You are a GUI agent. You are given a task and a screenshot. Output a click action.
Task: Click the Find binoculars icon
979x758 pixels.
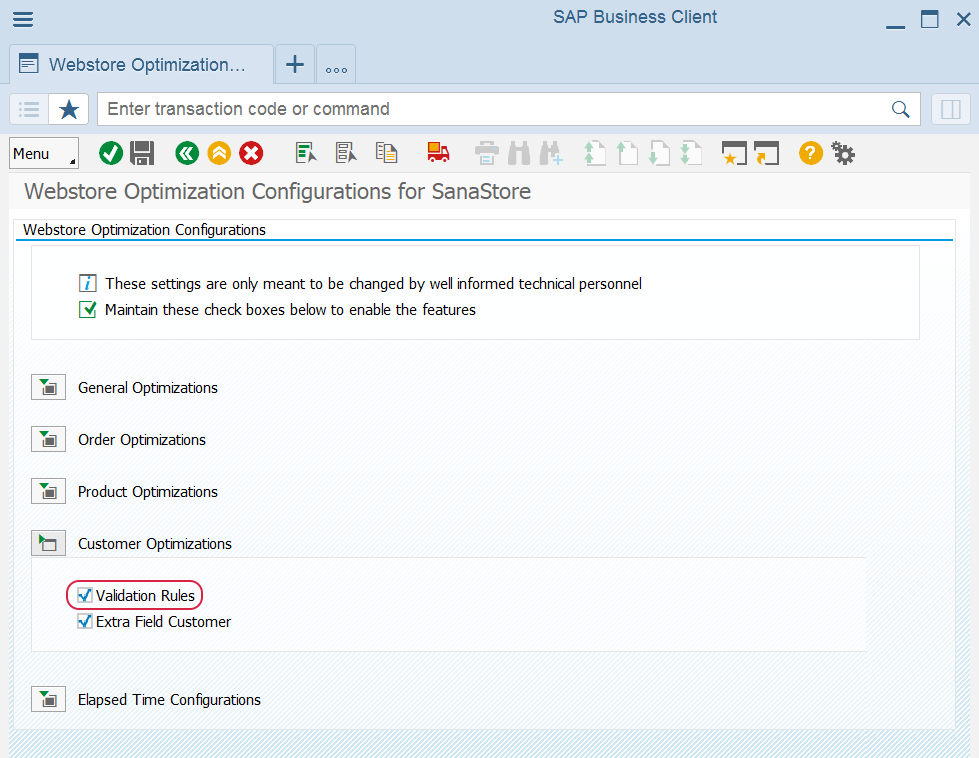tap(519, 153)
